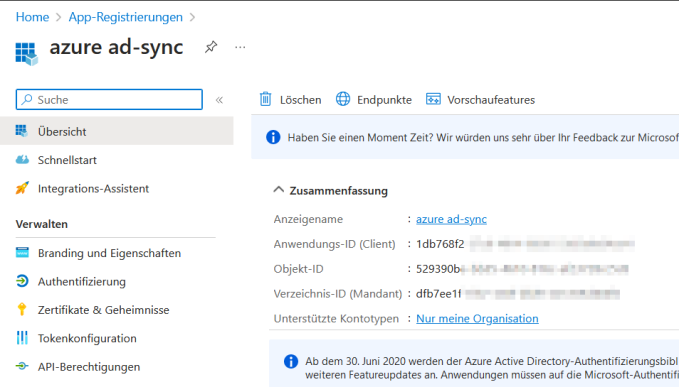679x387 pixels.
Task: Collapse the Zusammenfassung section
Action: point(279,190)
